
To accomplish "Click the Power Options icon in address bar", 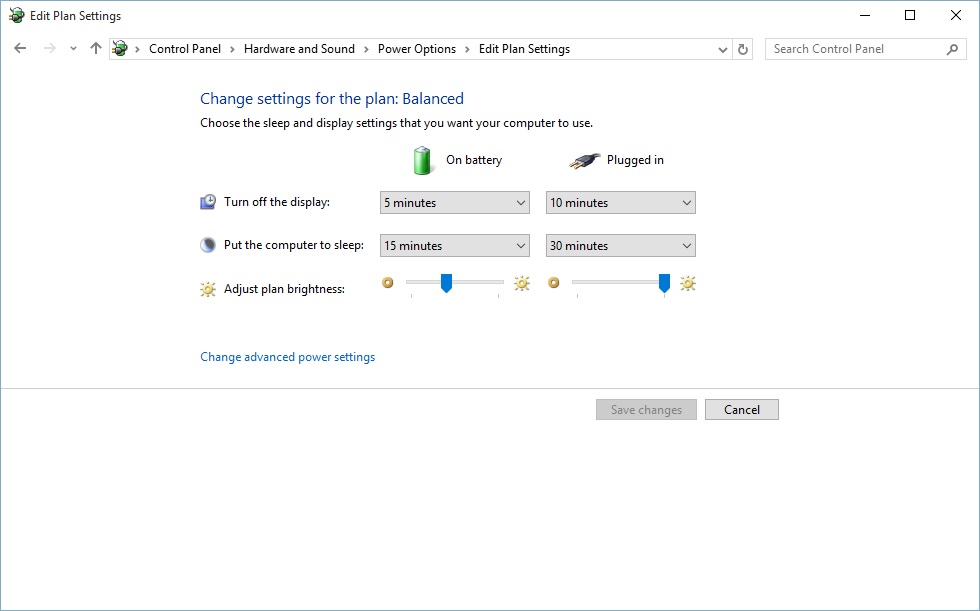I will coord(120,49).
